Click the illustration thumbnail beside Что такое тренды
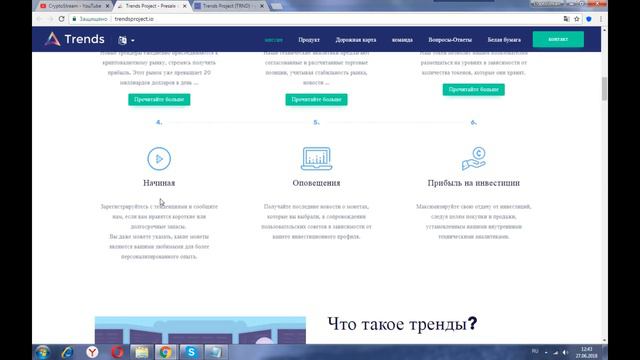Screen dimensions: 640x360 (x=200, y=330)
